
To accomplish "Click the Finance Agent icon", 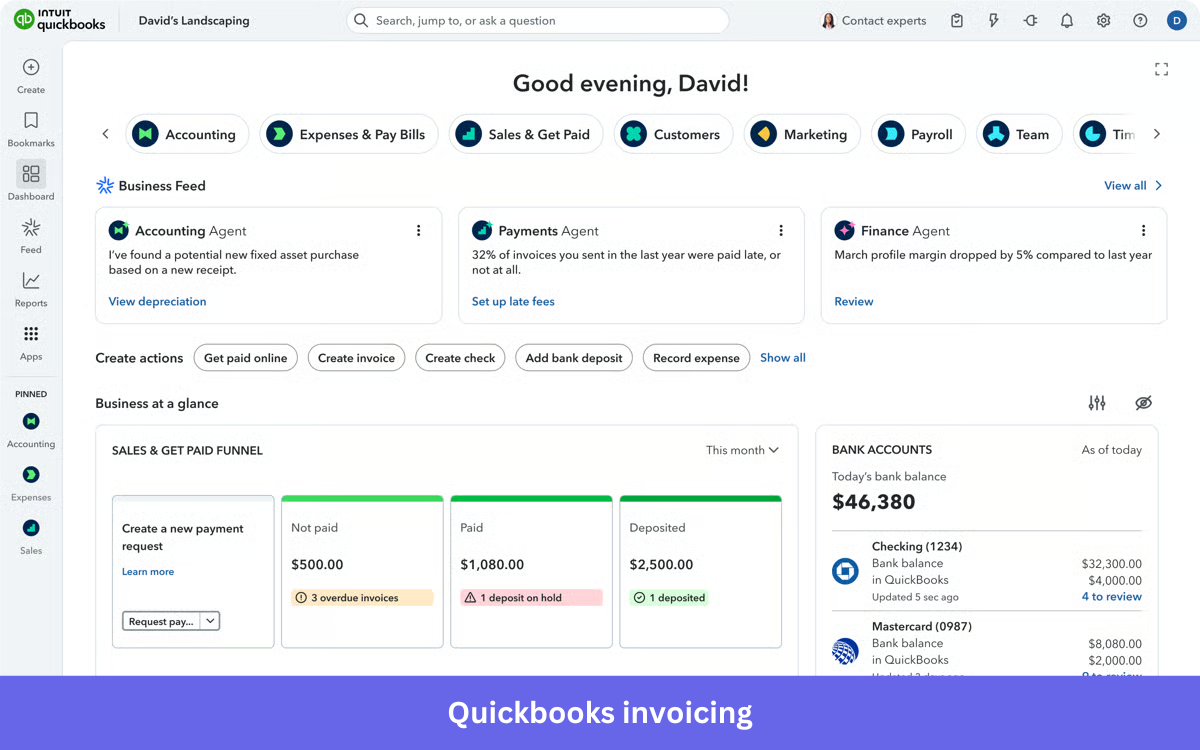I will click(x=845, y=230).
